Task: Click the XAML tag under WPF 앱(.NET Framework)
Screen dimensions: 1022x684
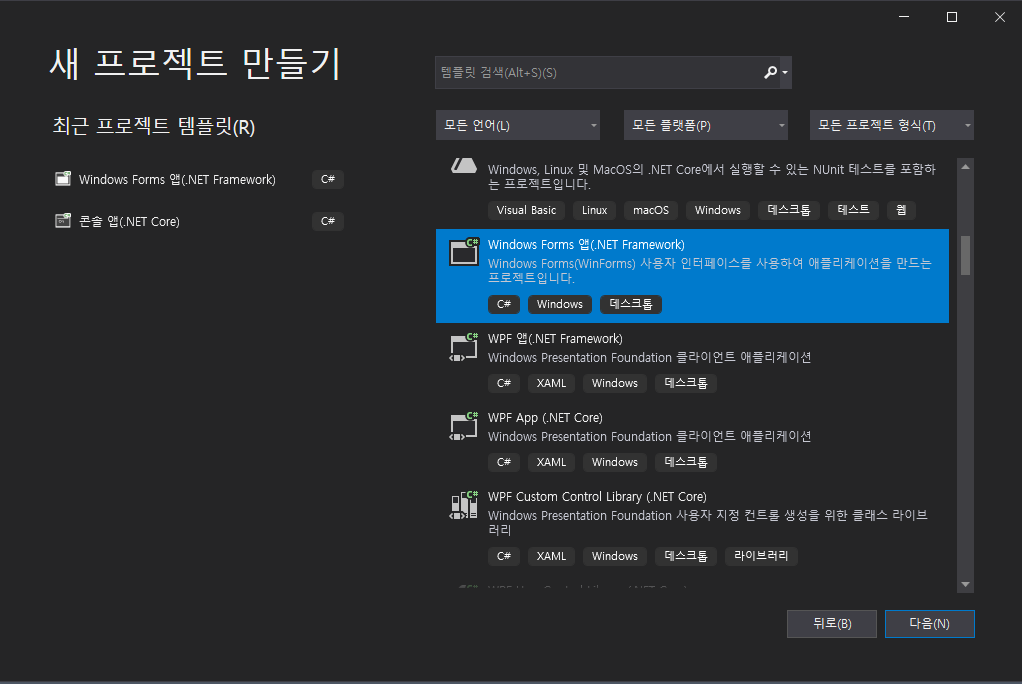Action: tap(551, 383)
